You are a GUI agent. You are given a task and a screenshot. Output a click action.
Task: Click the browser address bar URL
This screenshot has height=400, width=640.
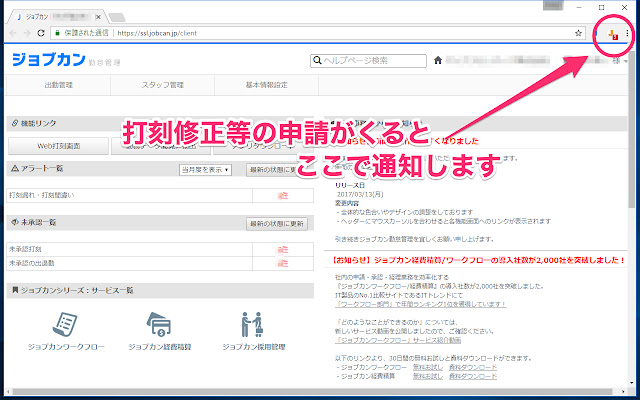coord(157,33)
